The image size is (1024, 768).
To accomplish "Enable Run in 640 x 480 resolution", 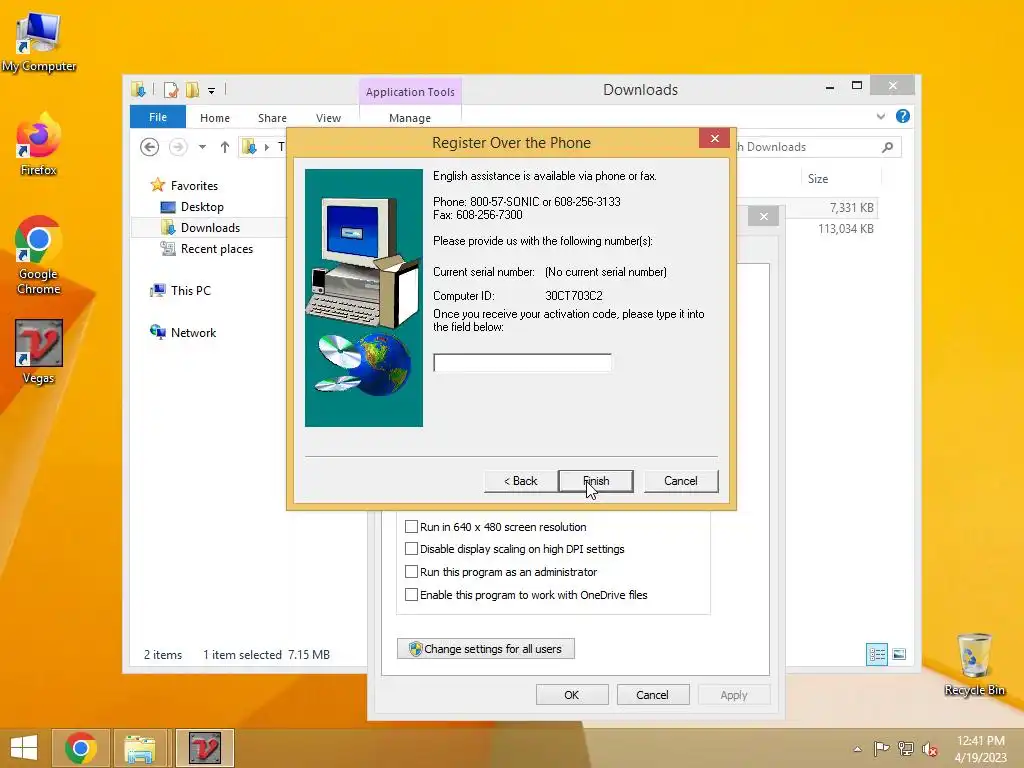I will click(x=411, y=527).
